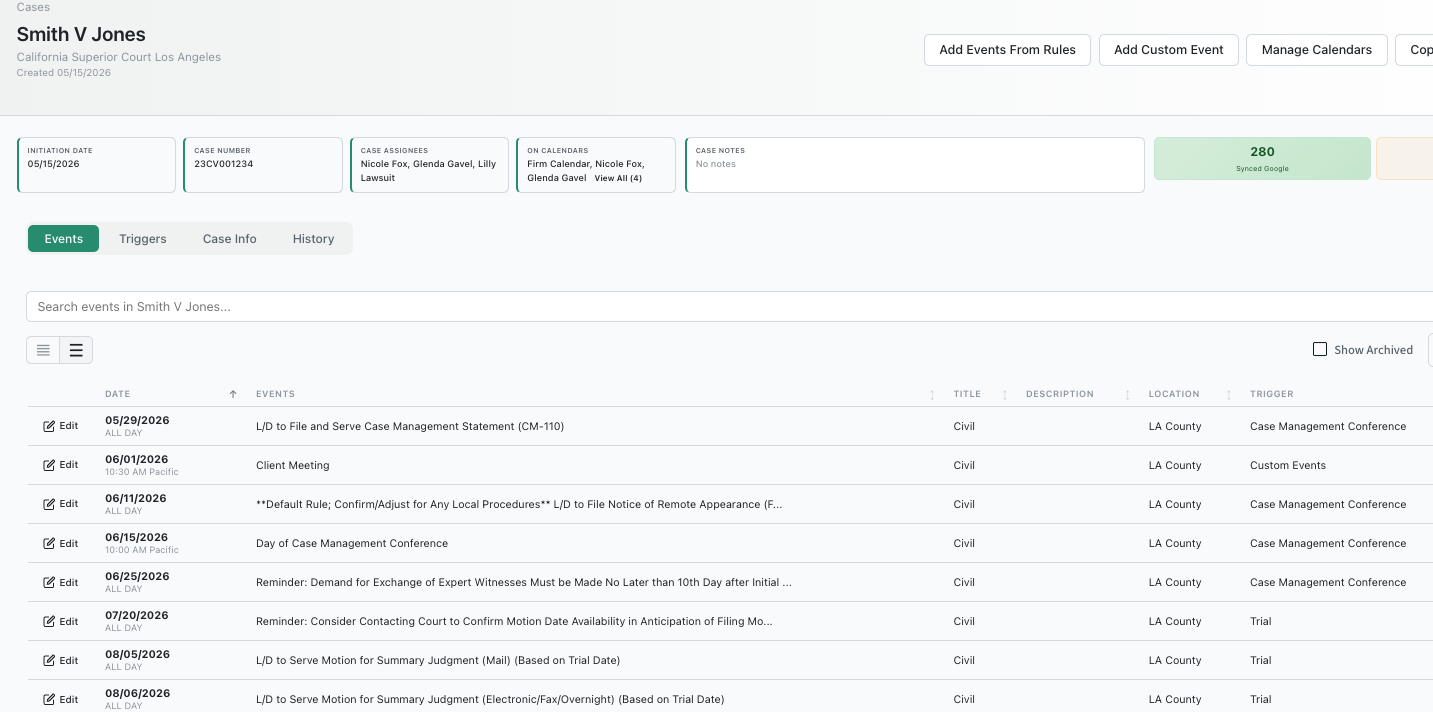Edit the Day of Case Management Conference event

tap(60, 543)
